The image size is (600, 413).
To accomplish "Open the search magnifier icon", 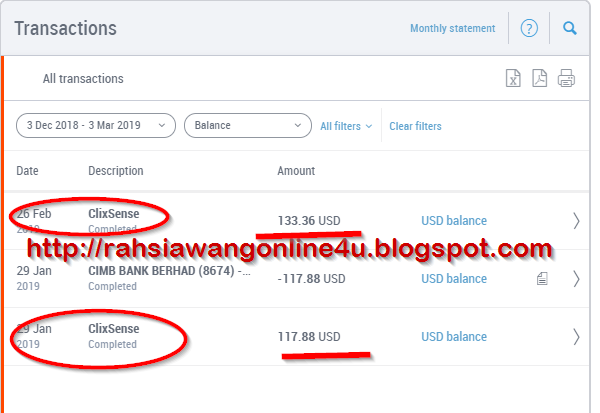I will pos(569,28).
